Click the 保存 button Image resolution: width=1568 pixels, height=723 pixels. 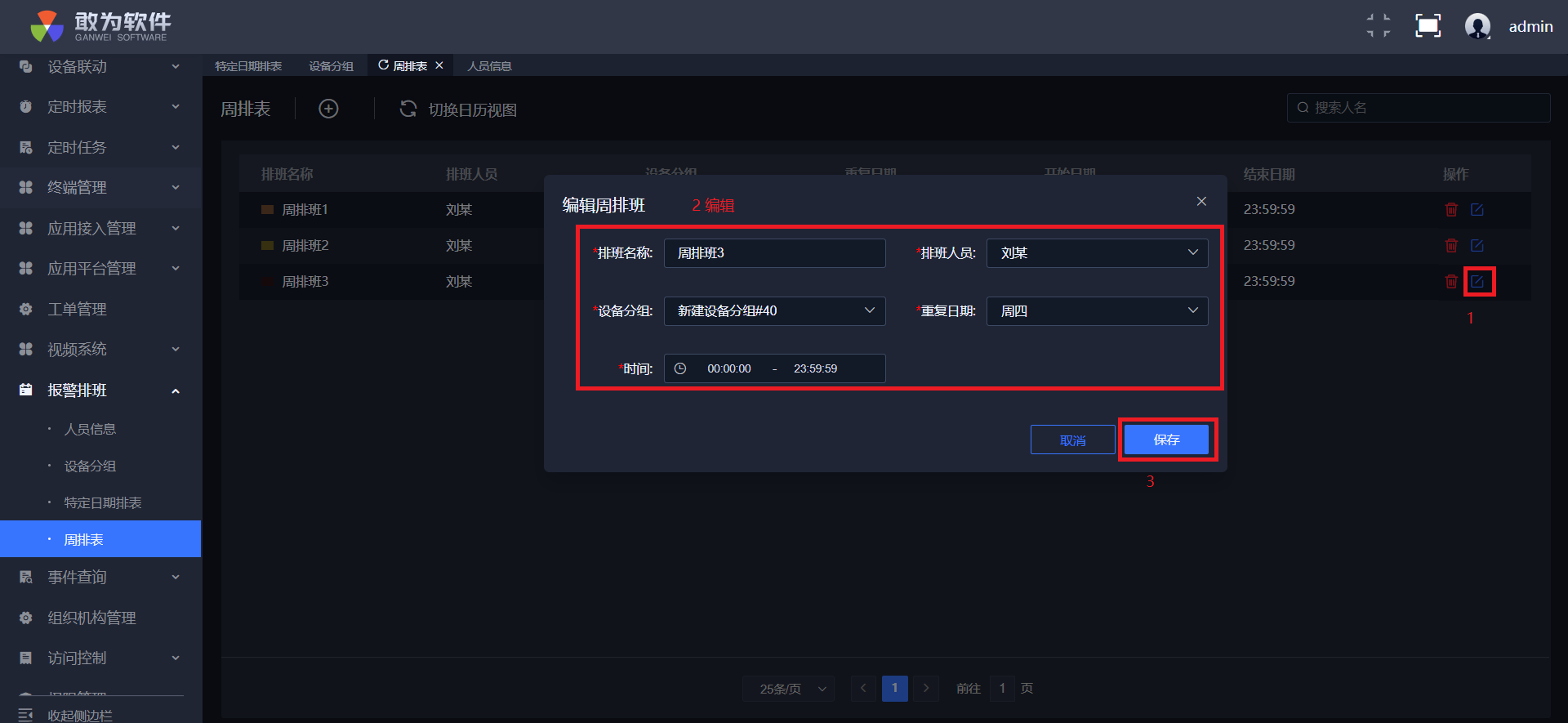pyautogui.click(x=1166, y=440)
